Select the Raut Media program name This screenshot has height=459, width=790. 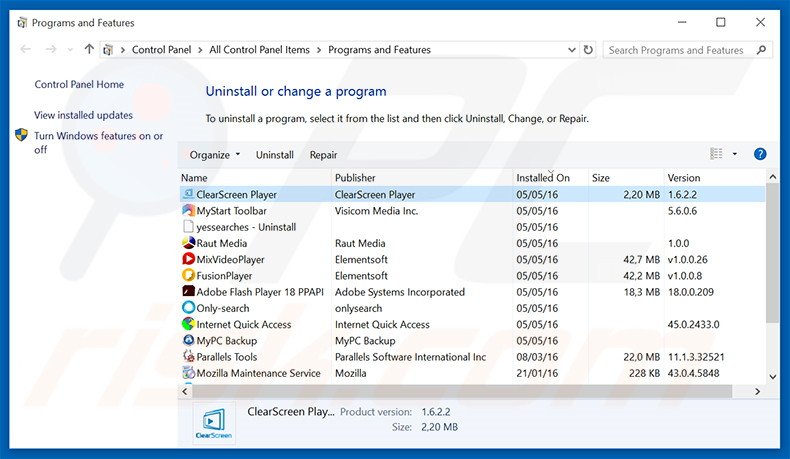(x=222, y=243)
